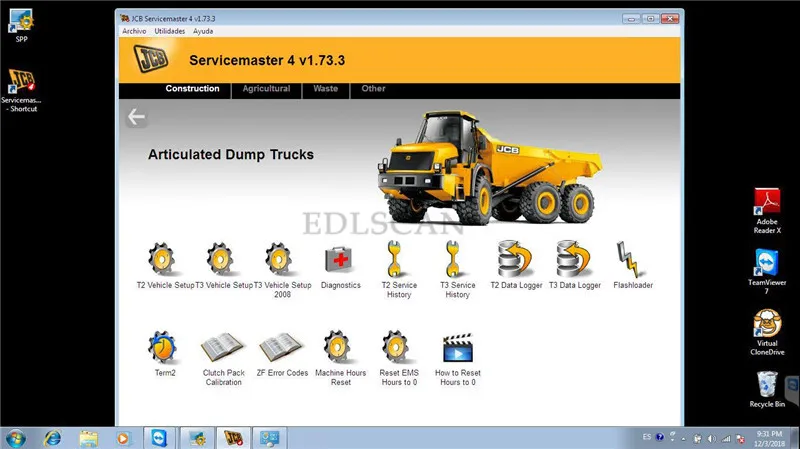Open the Windows Start menu
This screenshot has width=800, height=449.
tap(15, 438)
